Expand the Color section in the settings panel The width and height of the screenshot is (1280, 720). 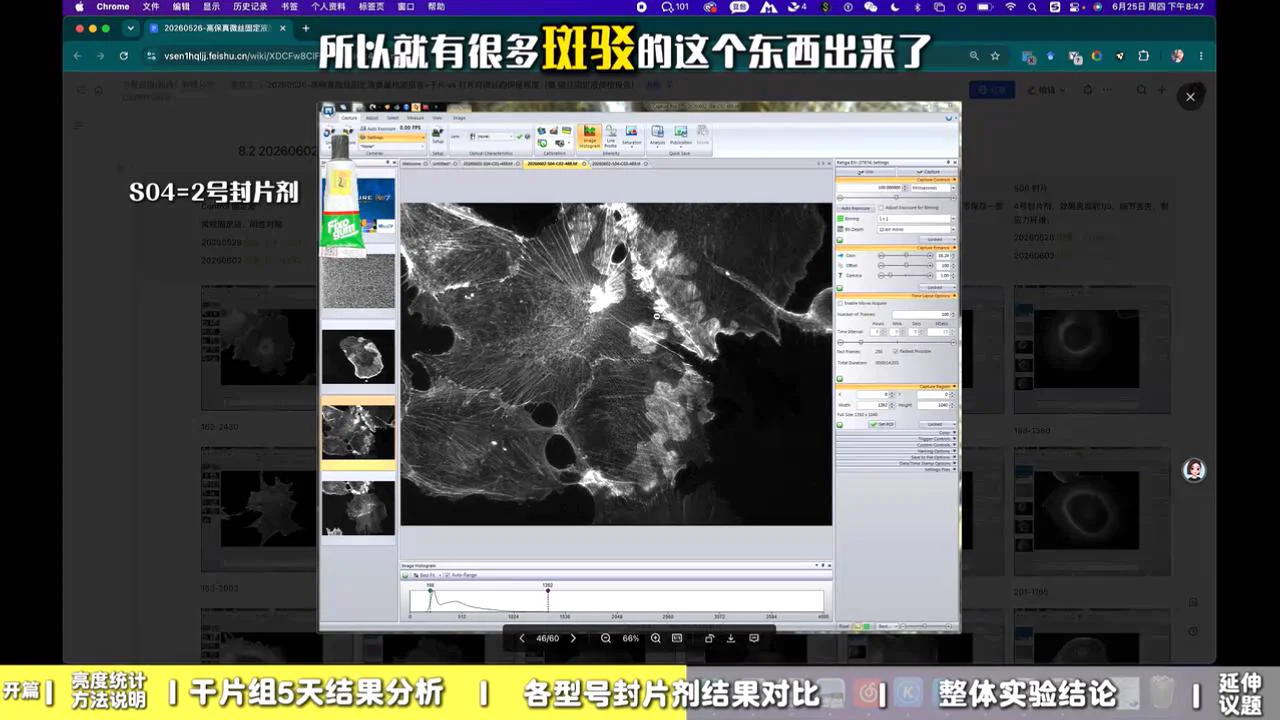[895, 432]
